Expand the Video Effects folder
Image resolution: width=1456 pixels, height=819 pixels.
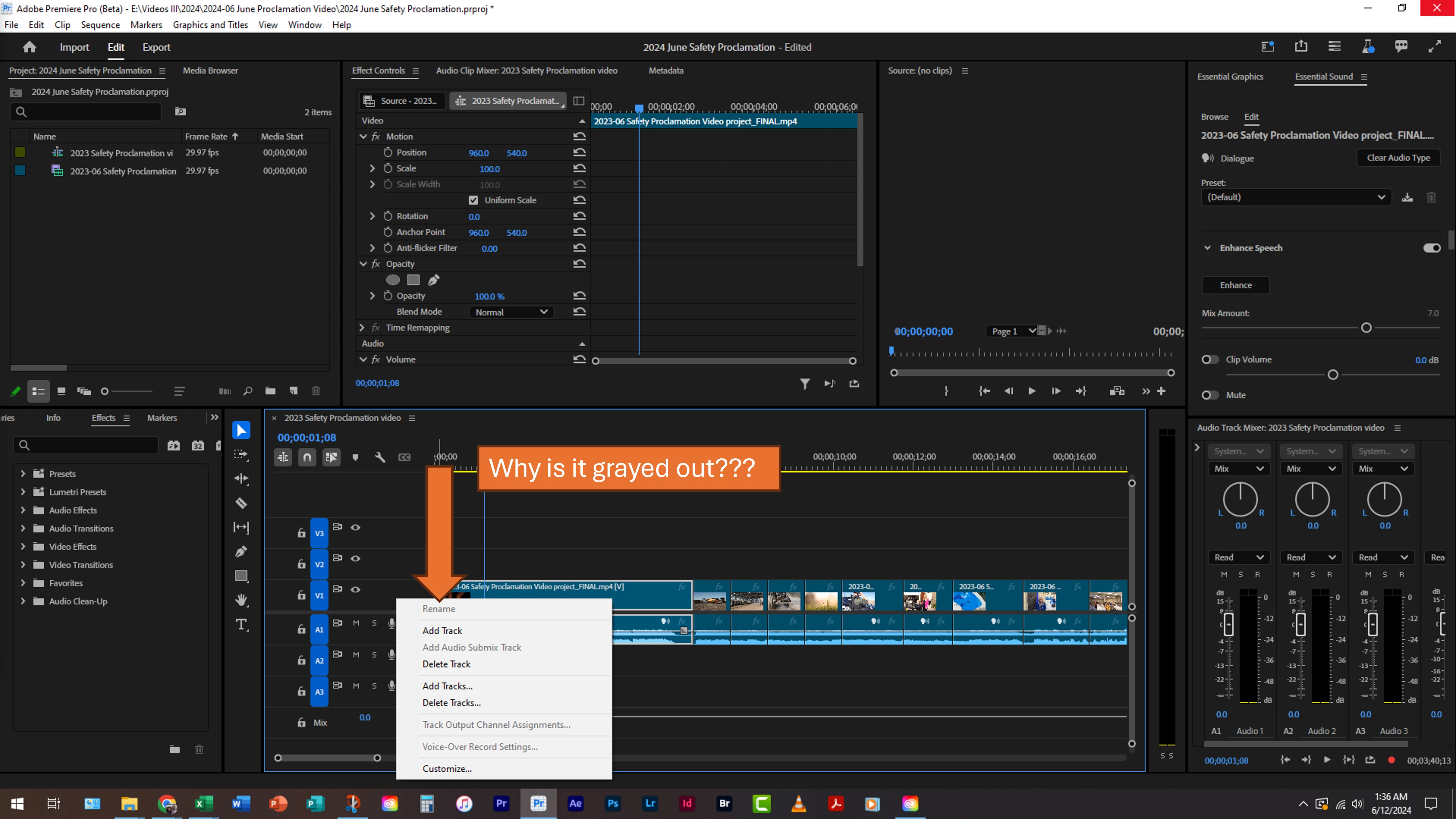pyautogui.click(x=23, y=547)
